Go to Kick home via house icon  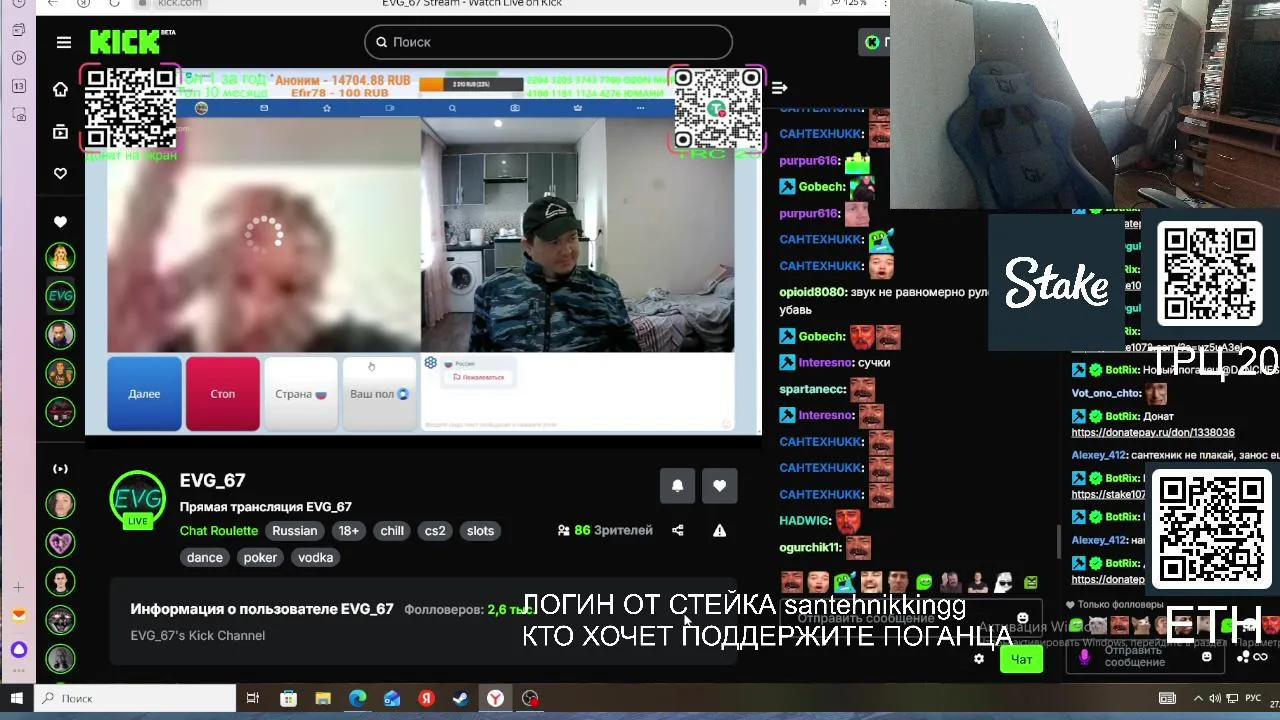61,90
